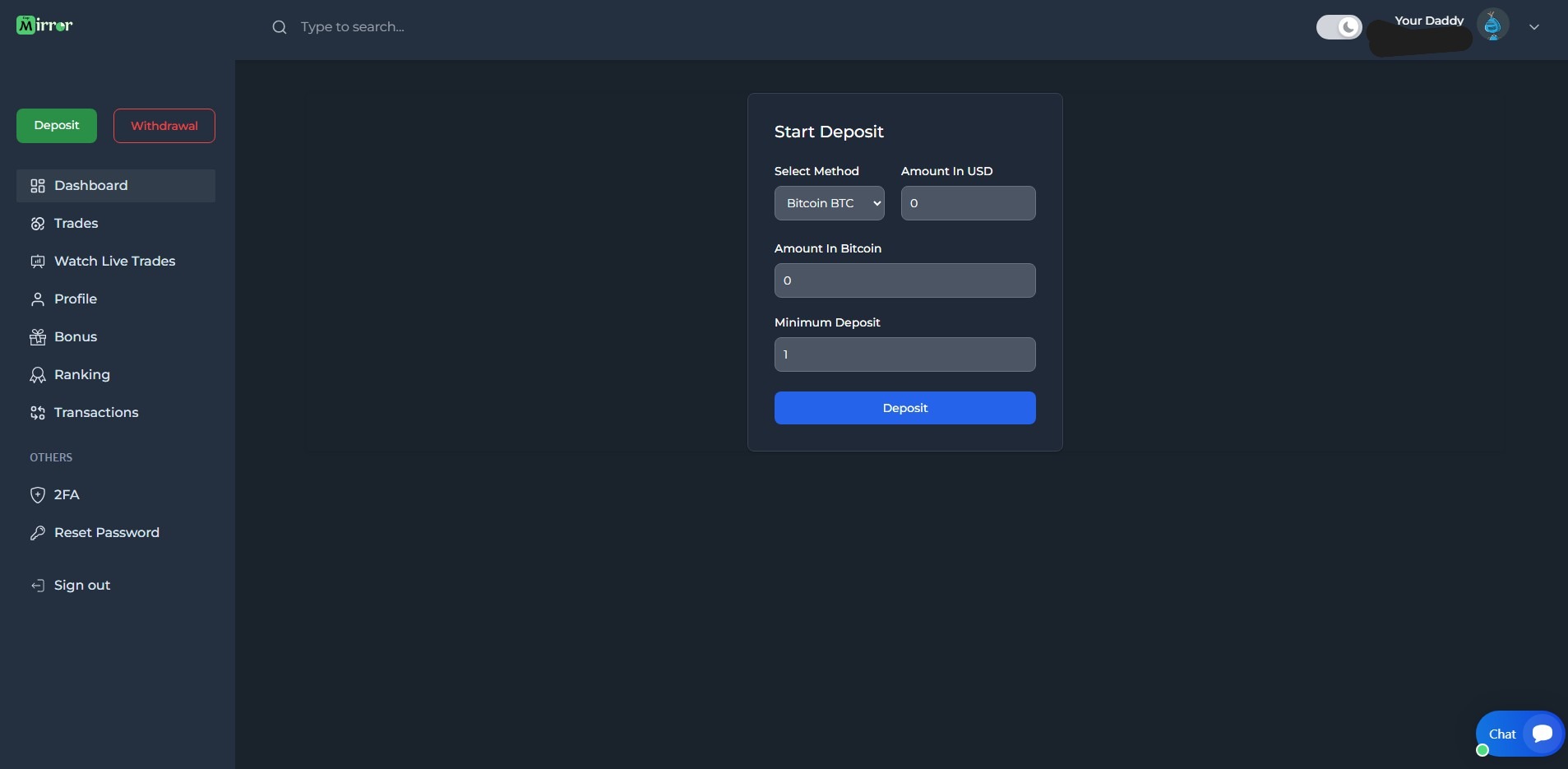
Task: Toggle the dark mode switch
Action: (x=1339, y=27)
